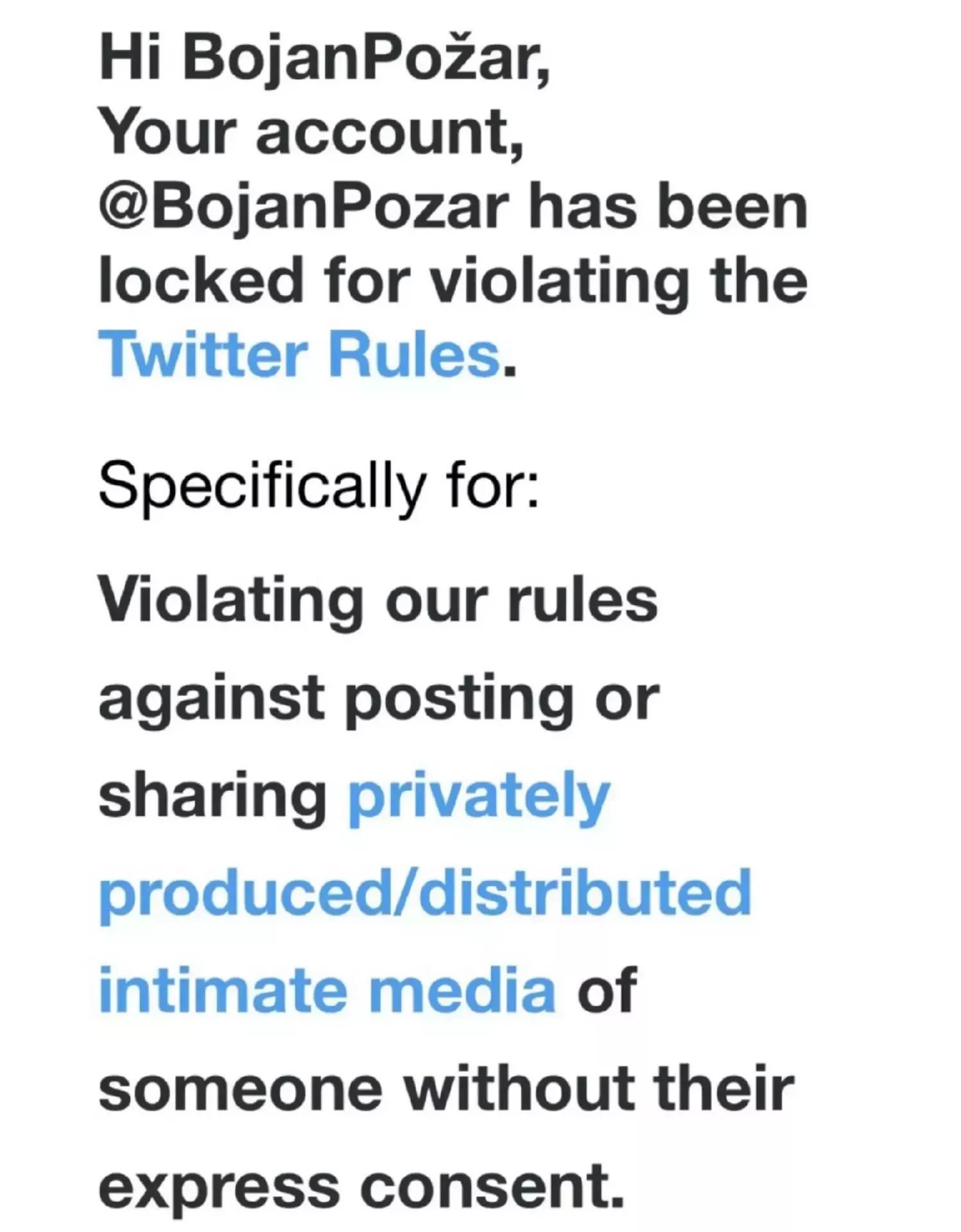The height and width of the screenshot is (1232, 961).
Task: Click the "Hi BojanPožar," greeting line
Action: [x=324, y=60]
